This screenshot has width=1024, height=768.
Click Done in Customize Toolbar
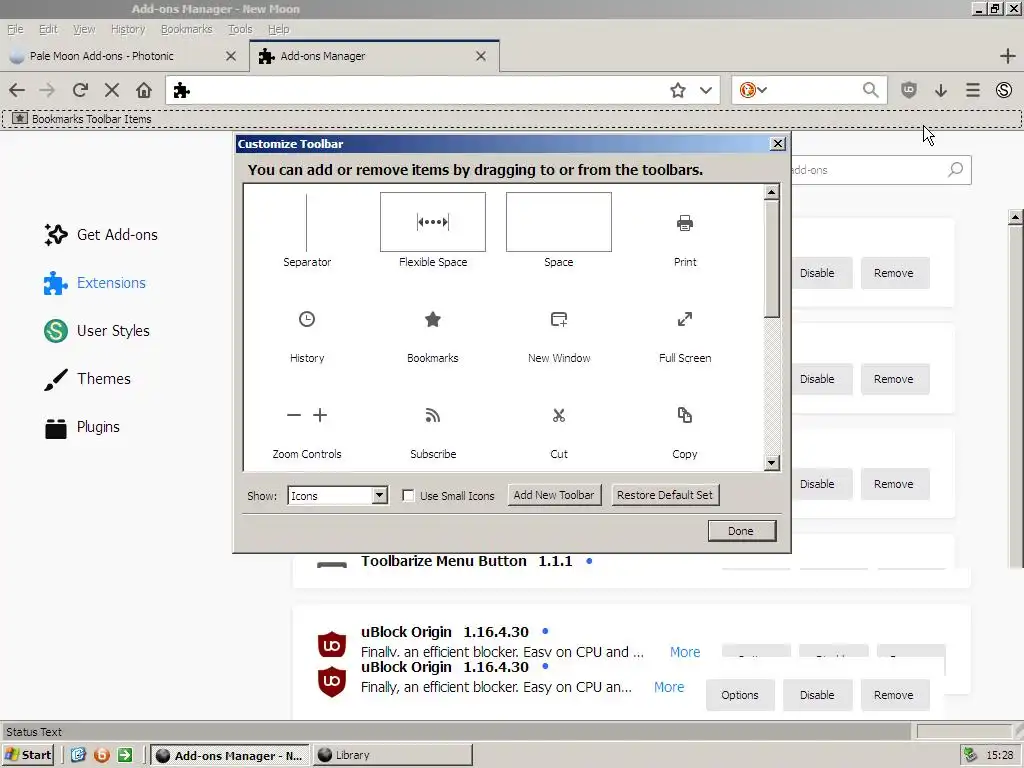741,531
